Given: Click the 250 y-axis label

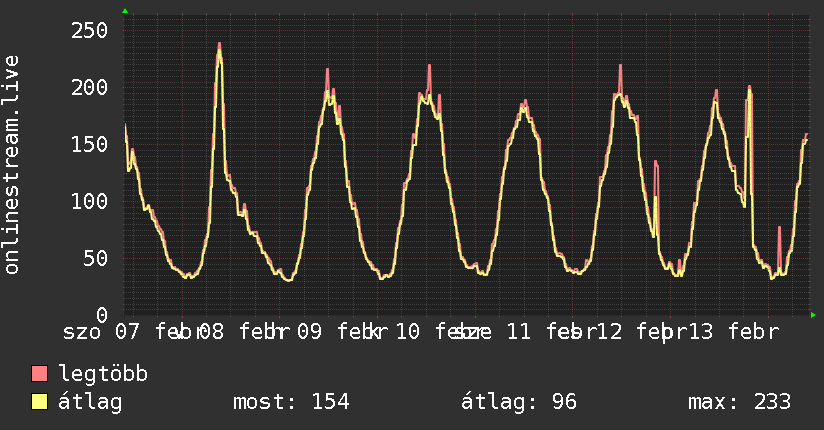Looking at the screenshot, I should (88, 30).
